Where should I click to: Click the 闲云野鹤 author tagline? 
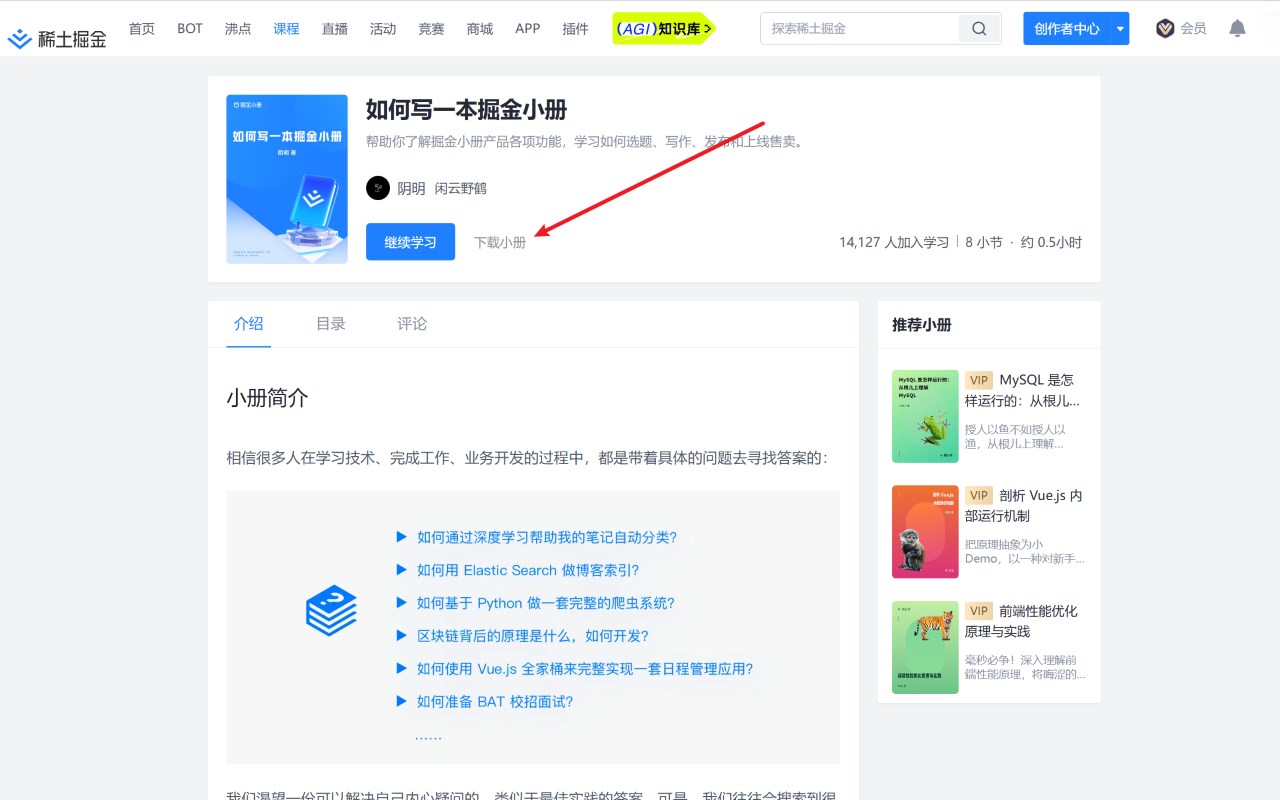(x=460, y=188)
